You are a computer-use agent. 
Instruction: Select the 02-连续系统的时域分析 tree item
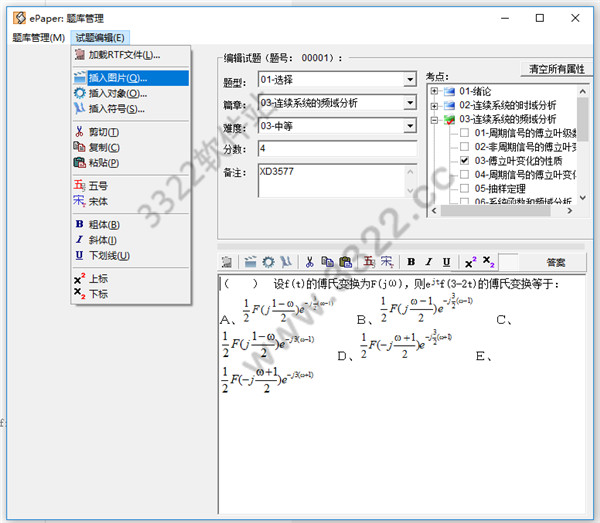pyautogui.click(x=507, y=105)
